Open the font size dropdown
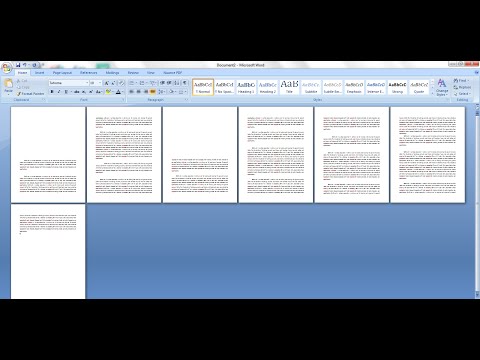 (100, 83)
